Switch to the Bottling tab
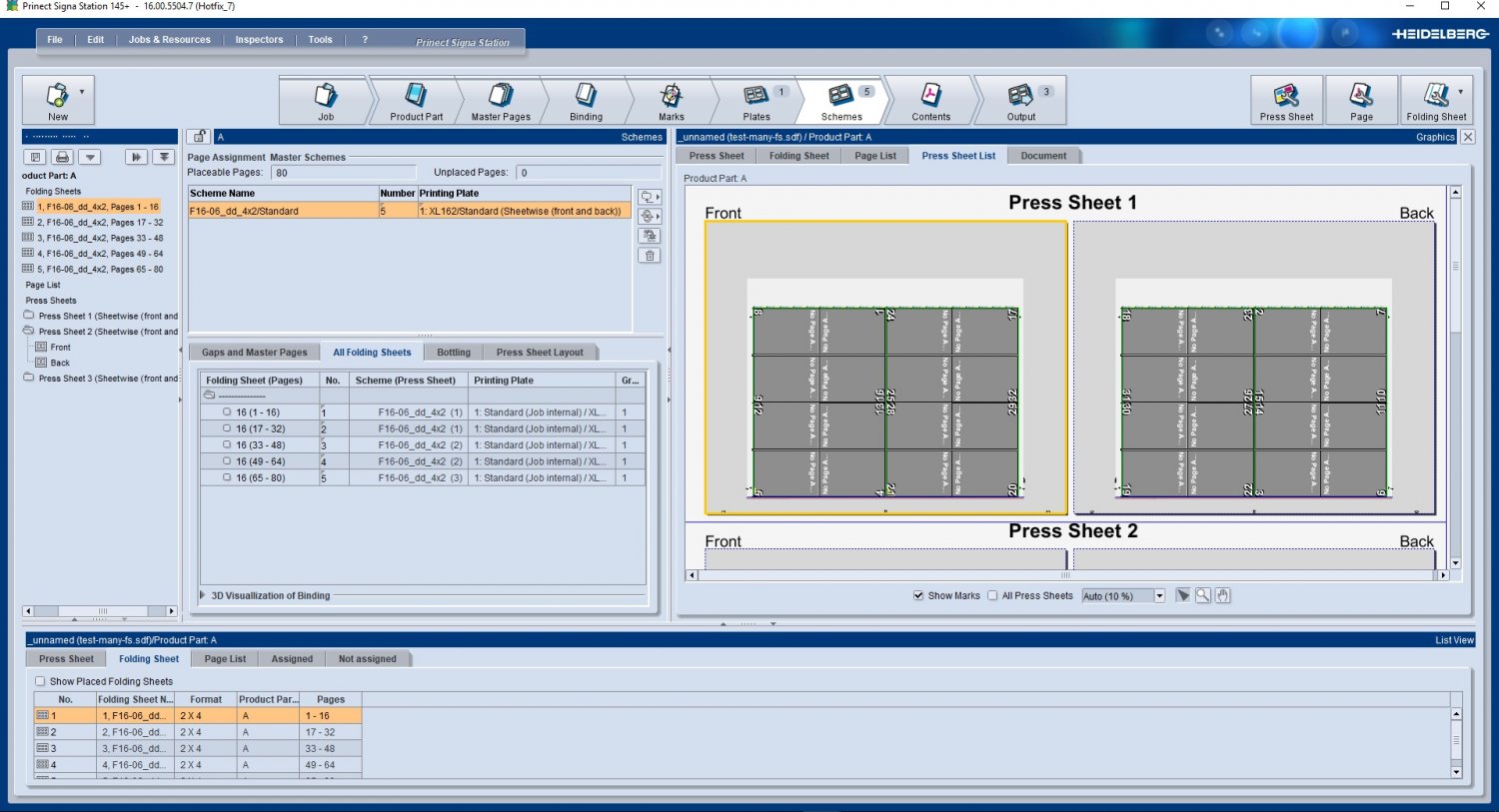1499x812 pixels. pyautogui.click(x=454, y=353)
